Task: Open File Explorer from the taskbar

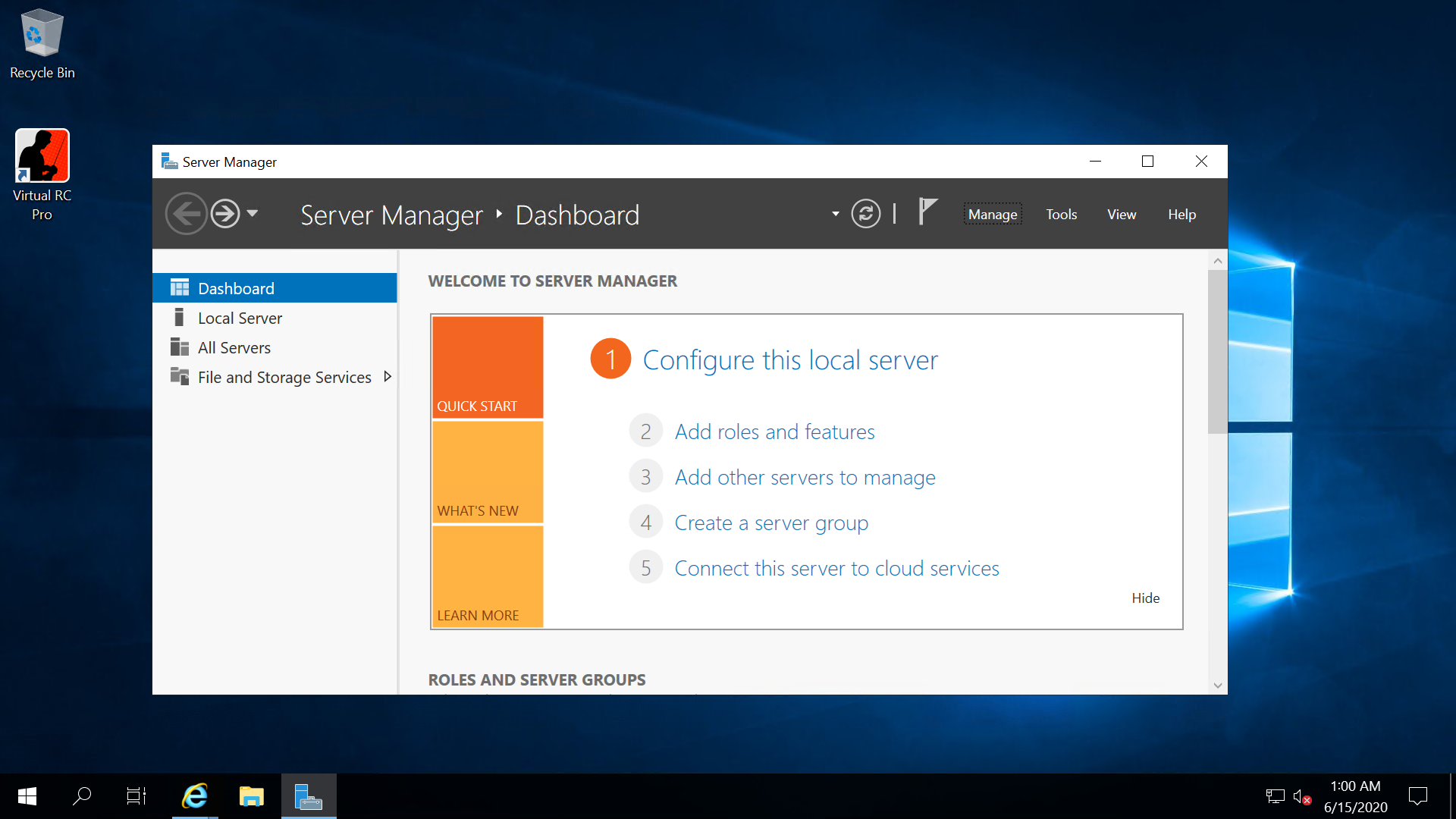Action: (x=251, y=796)
